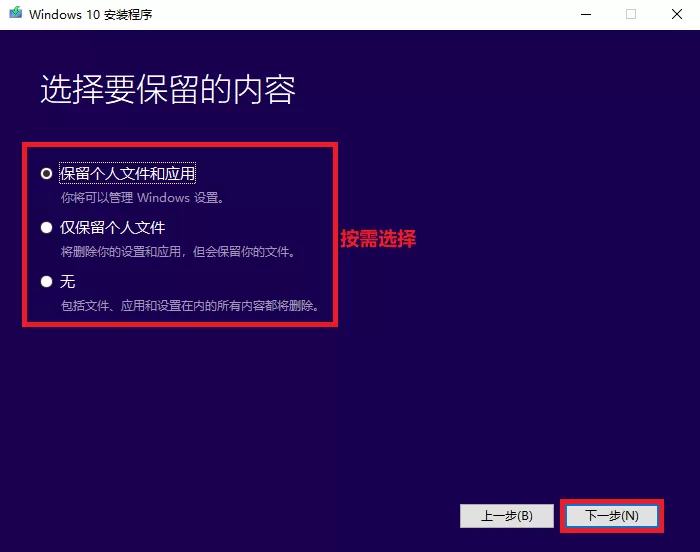Select the 保留个人文件和应用 radio button
This screenshot has height=552, width=700.
point(46,173)
